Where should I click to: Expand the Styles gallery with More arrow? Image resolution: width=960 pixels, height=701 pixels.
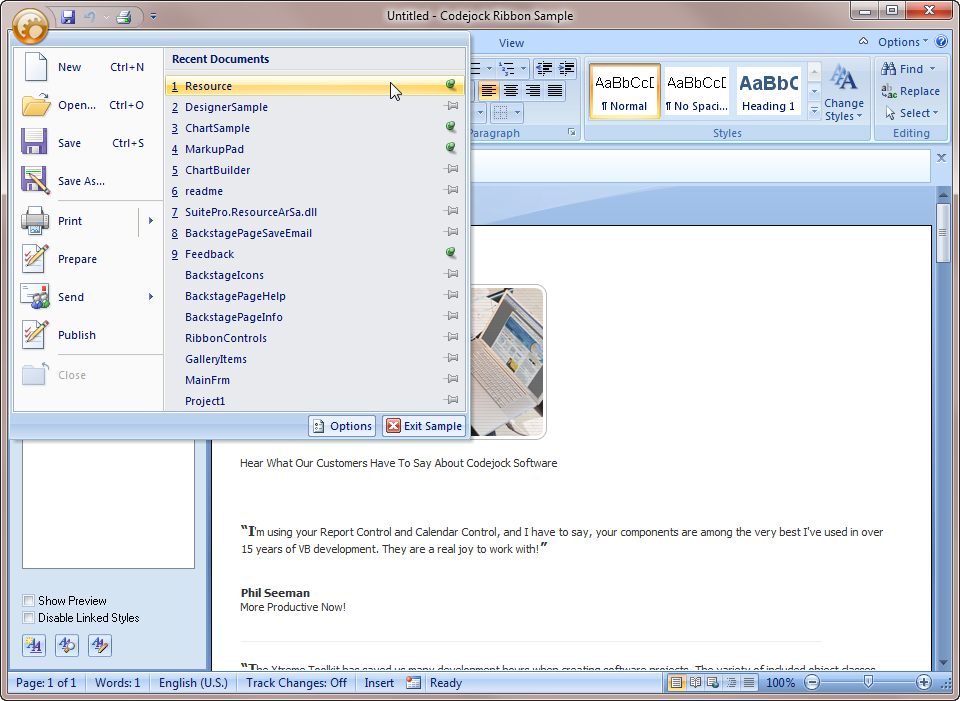[814, 111]
